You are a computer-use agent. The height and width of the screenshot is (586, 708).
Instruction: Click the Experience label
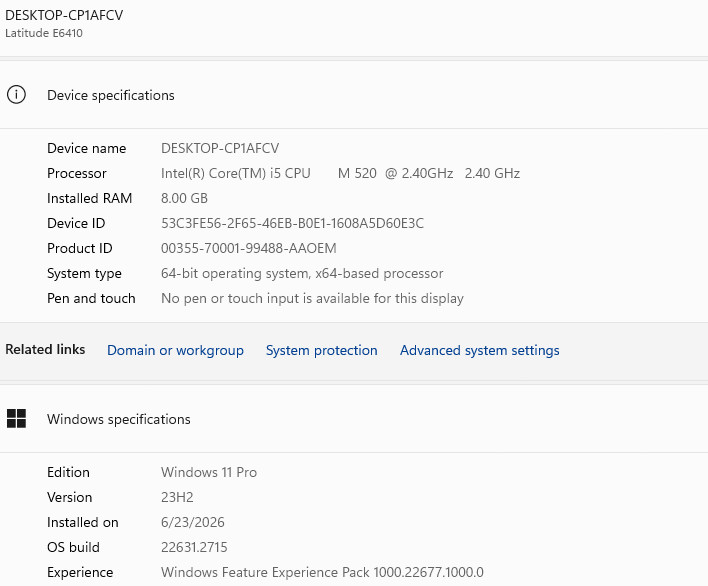(80, 572)
